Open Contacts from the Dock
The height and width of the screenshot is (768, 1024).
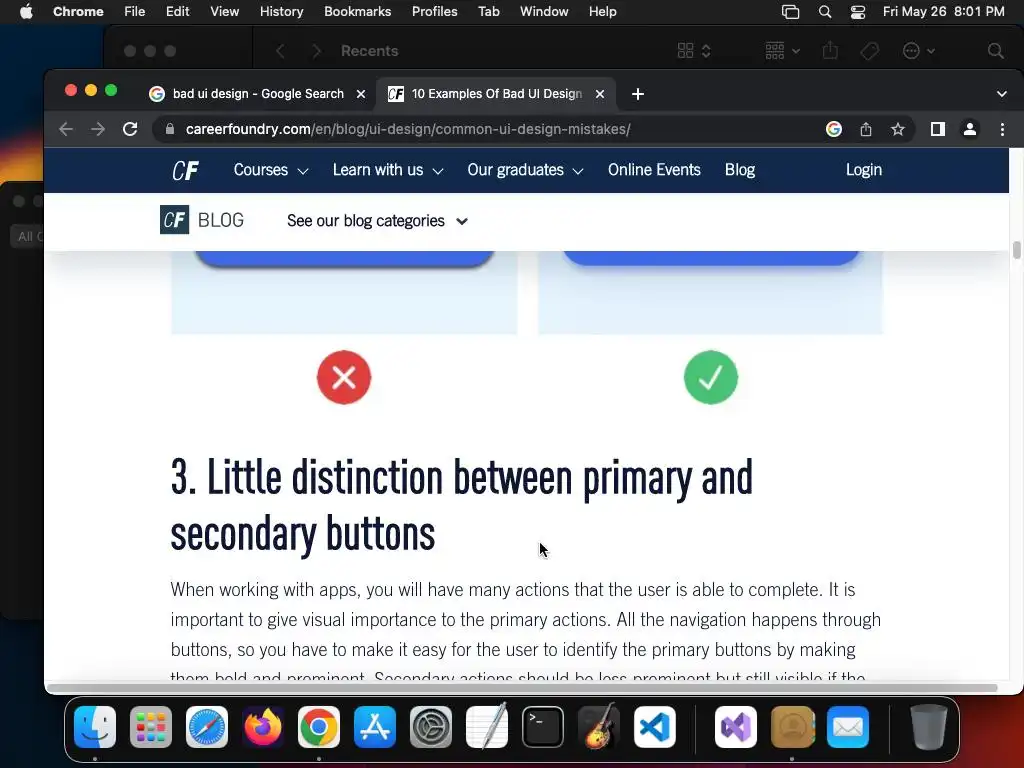coord(792,726)
